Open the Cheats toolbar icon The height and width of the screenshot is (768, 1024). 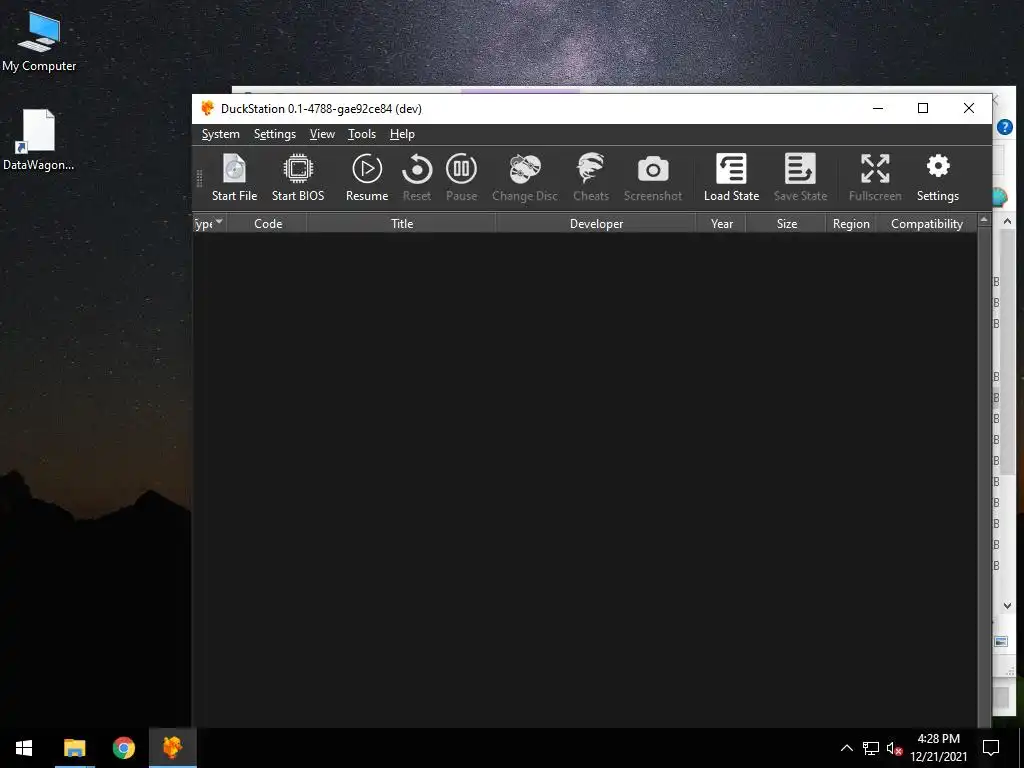(590, 177)
